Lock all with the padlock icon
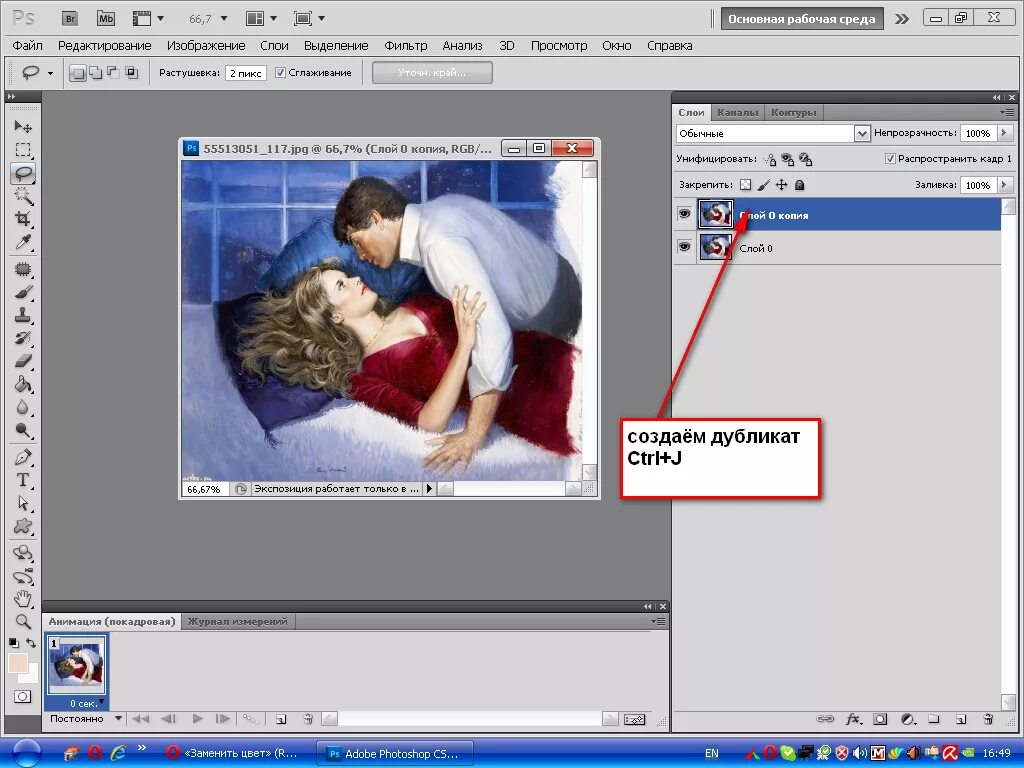This screenshot has width=1024, height=768. click(799, 185)
